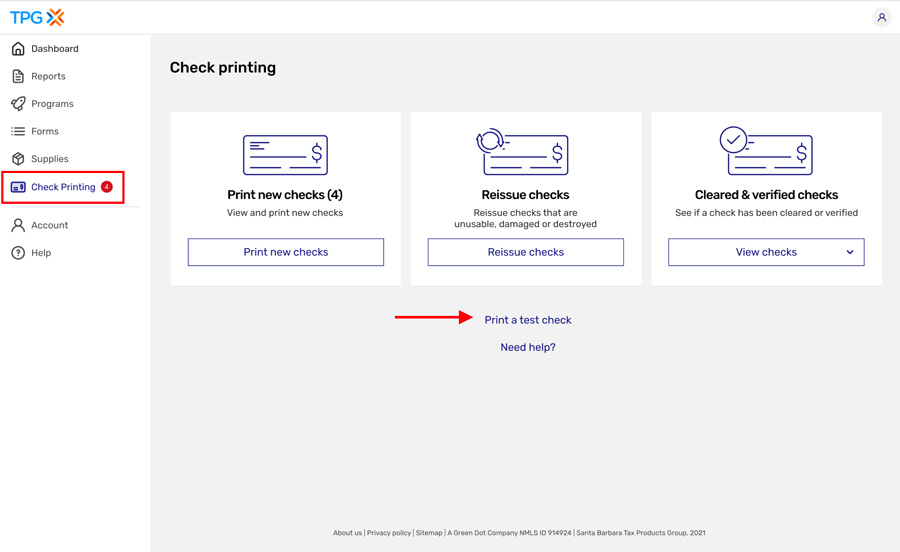
Task: Select the Programs rocket icon
Action: tap(18, 104)
